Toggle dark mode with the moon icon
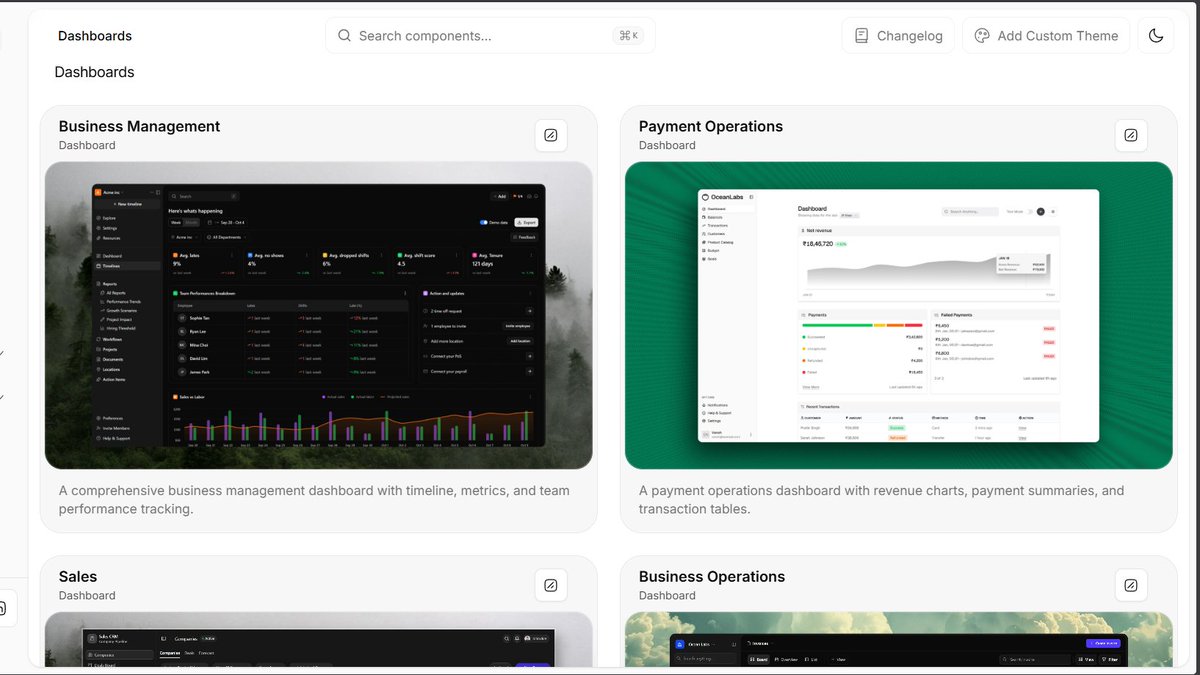Image resolution: width=1200 pixels, height=675 pixels. [1156, 36]
